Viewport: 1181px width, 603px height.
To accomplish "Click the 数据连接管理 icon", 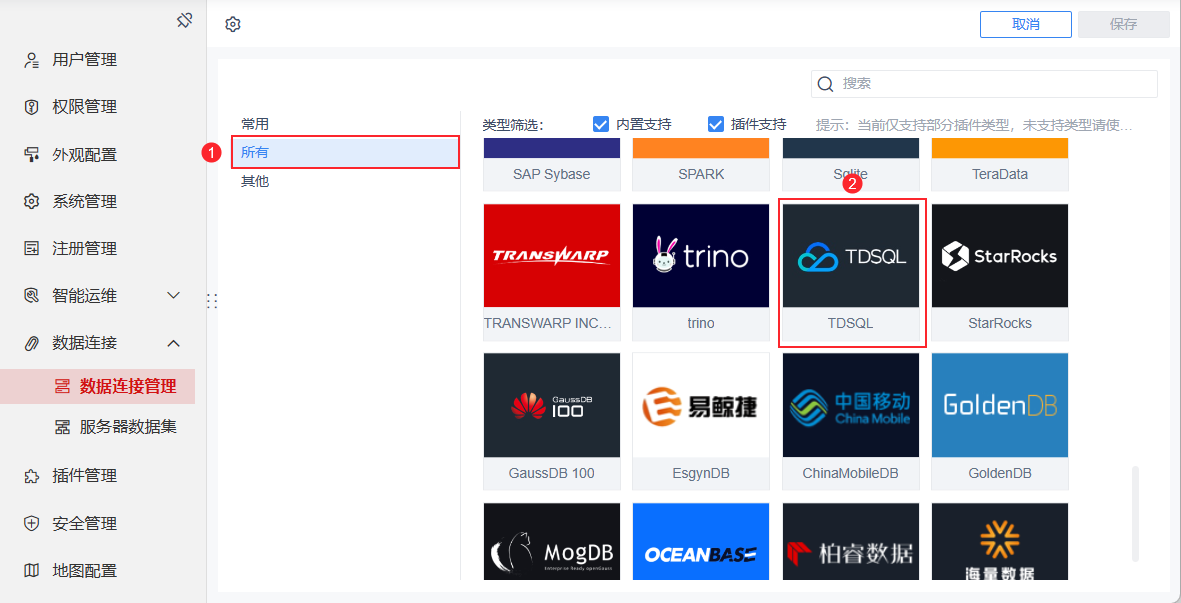I will [x=63, y=387].
